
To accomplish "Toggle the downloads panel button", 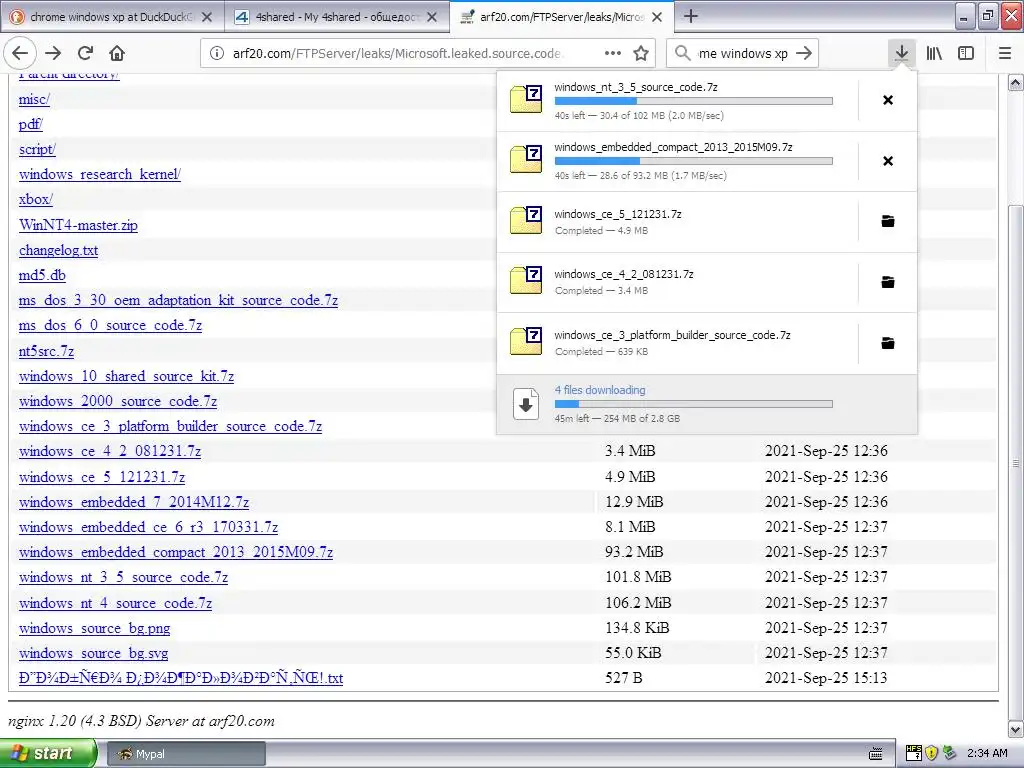I will pos(902,54).
